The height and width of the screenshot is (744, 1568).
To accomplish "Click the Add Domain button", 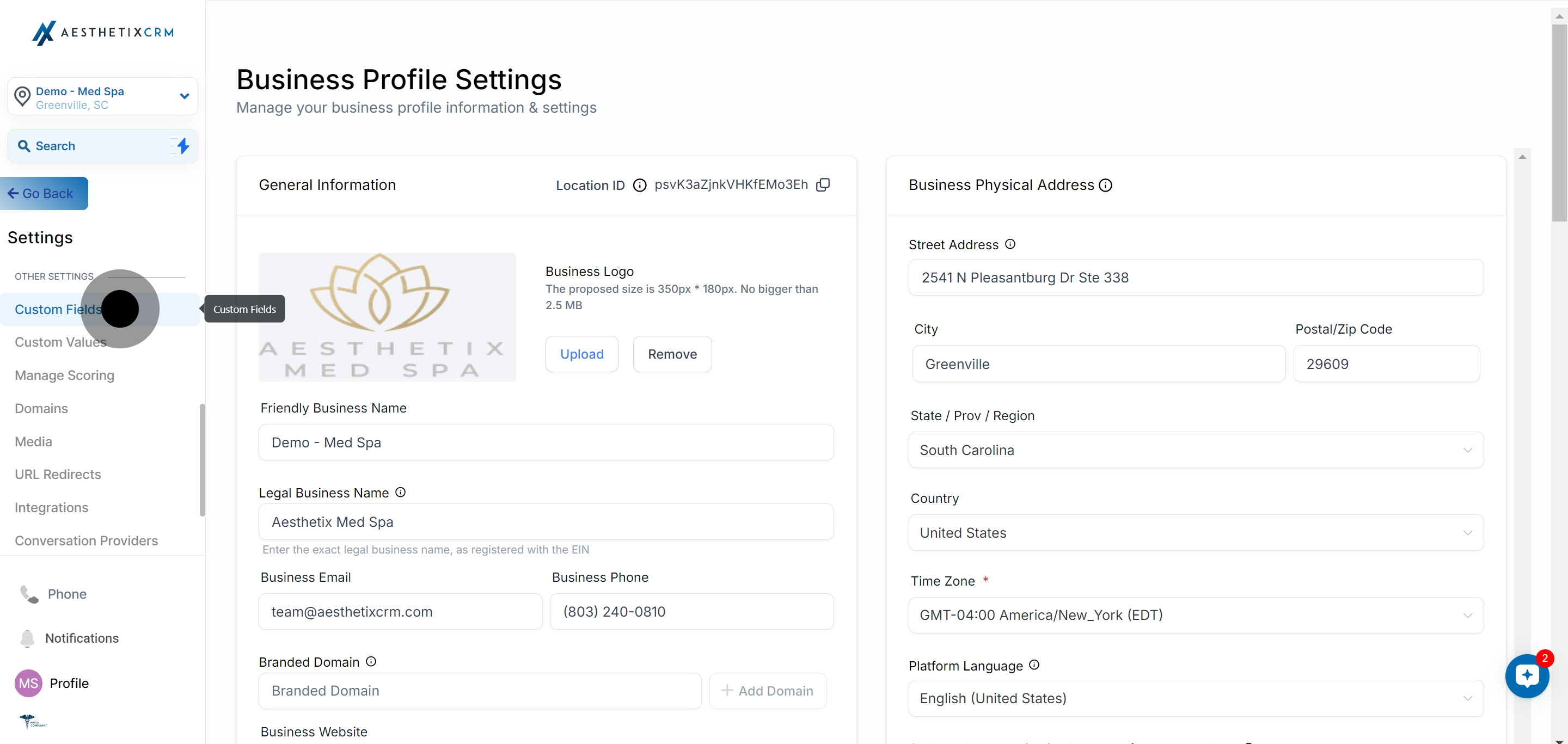I will (x=768, y=691).
